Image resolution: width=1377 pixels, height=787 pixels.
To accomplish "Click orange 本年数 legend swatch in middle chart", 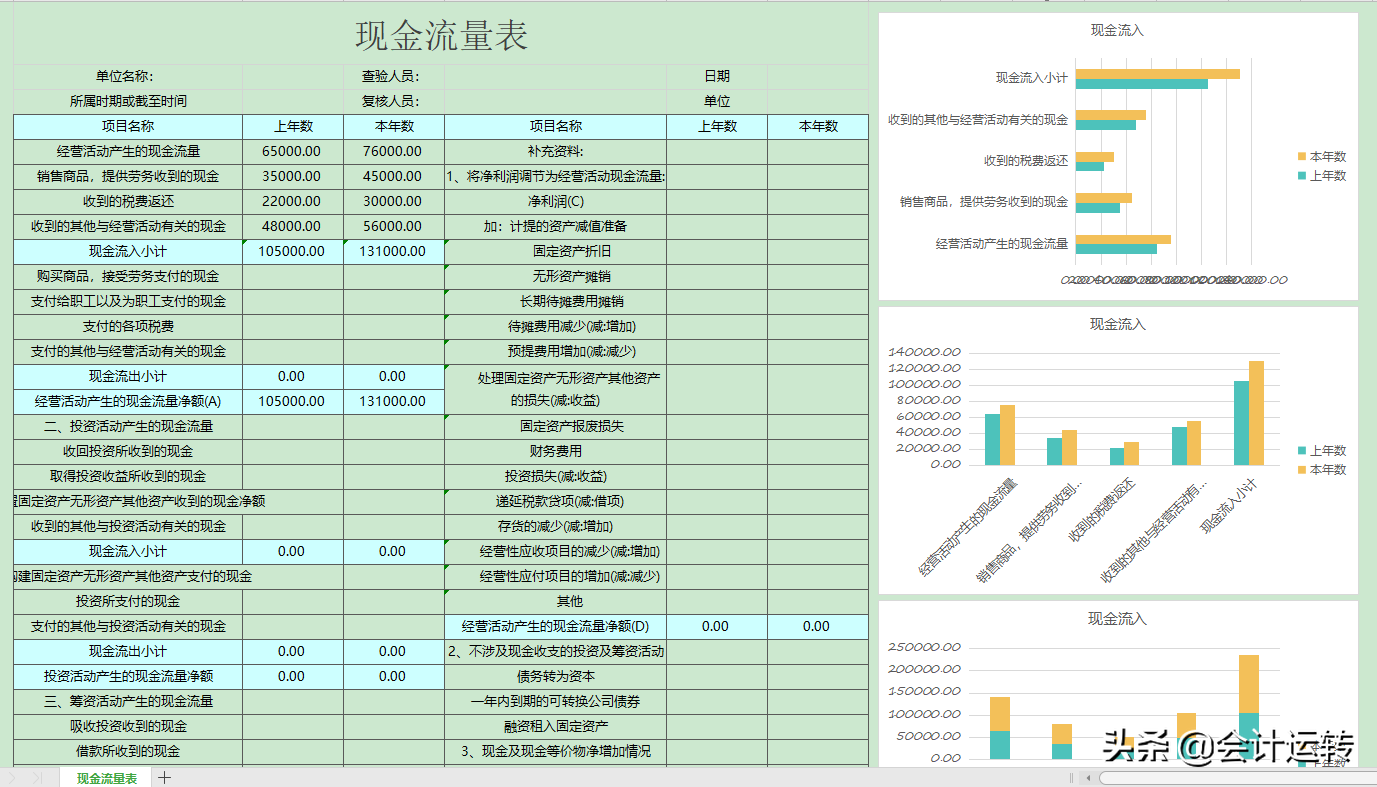I will pos(1302,470).
